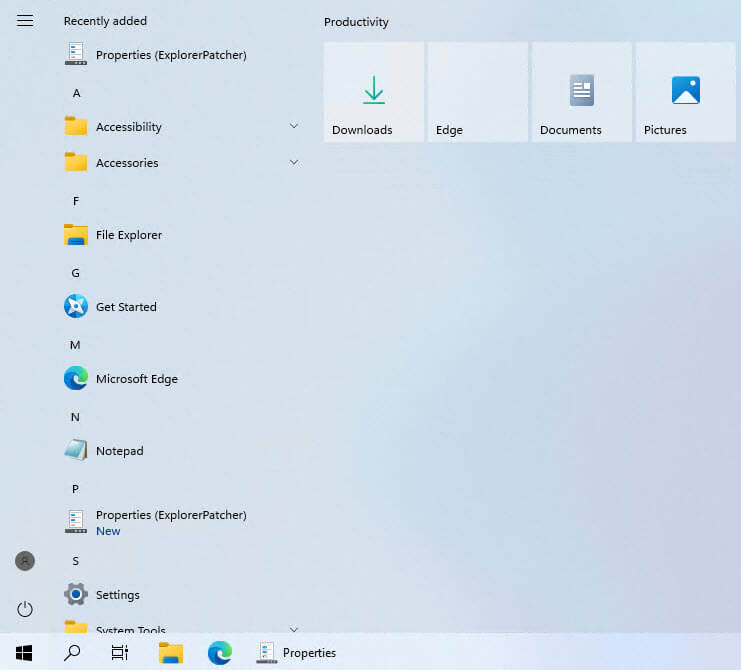Image resolution: width=741 pixels, height=670 pixels.
Task: Expand the Accessories folder chevron
Action: point(293,163)
